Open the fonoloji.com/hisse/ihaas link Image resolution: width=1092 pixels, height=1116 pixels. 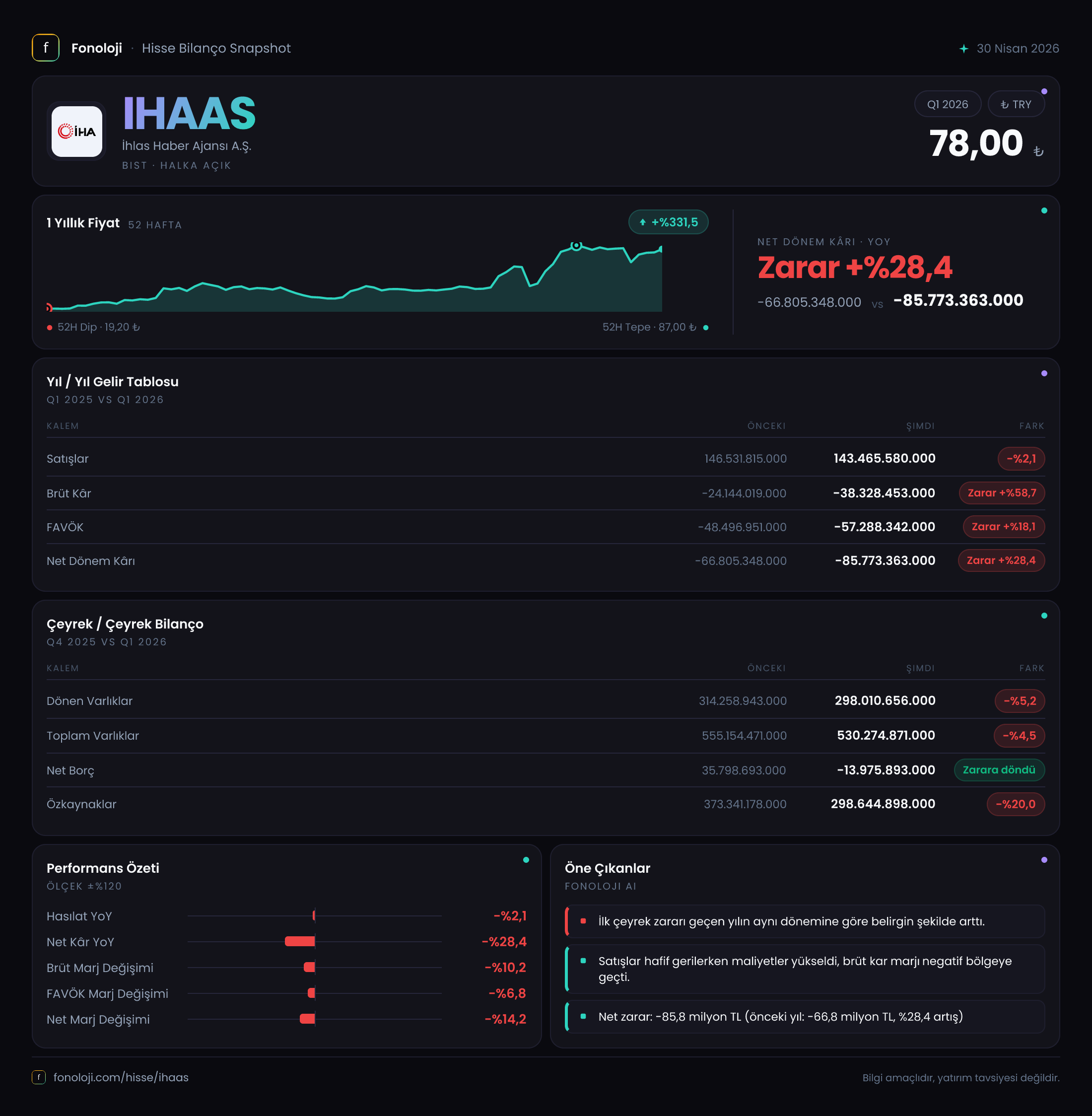[121, 1077]
